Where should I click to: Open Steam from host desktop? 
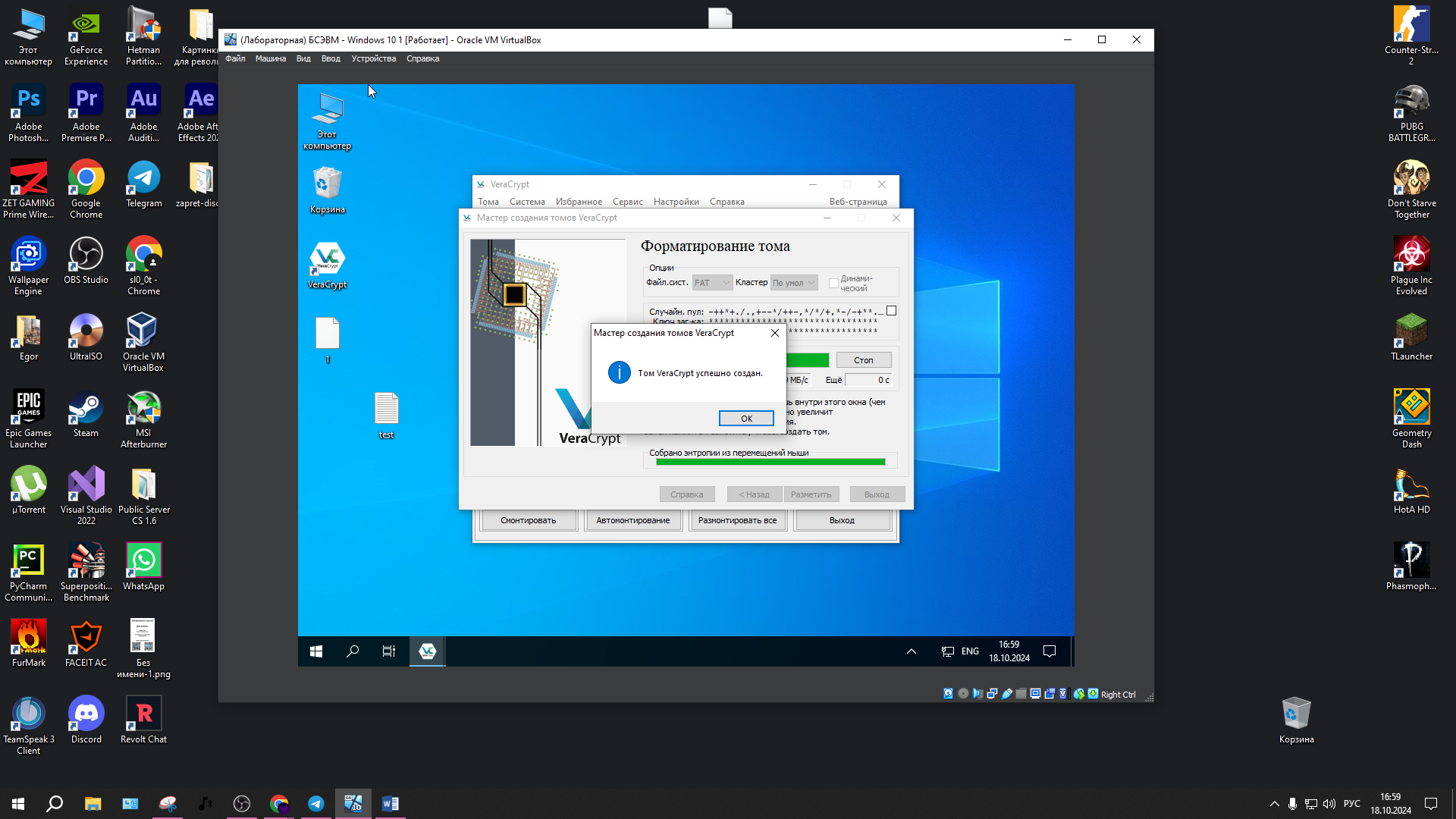point(86,415)
